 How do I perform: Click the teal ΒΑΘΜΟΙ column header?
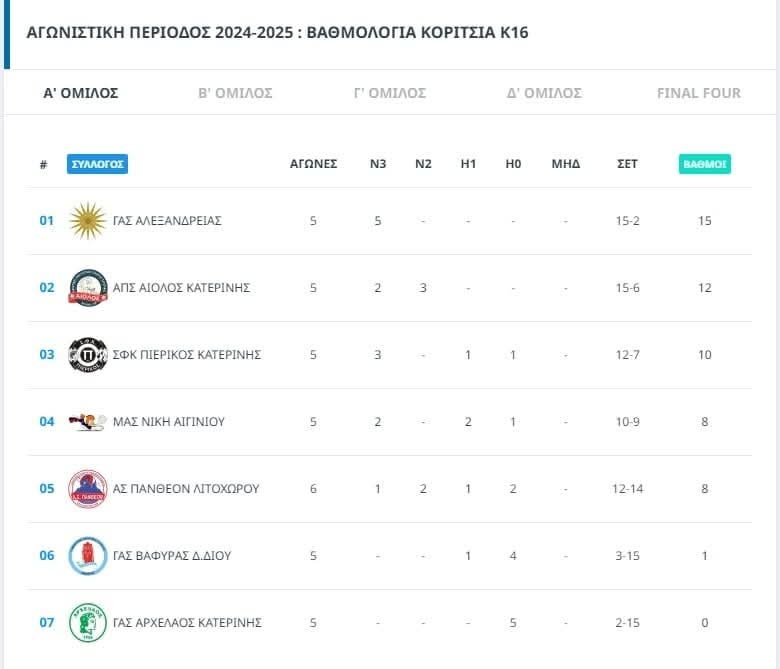(705, 164)
